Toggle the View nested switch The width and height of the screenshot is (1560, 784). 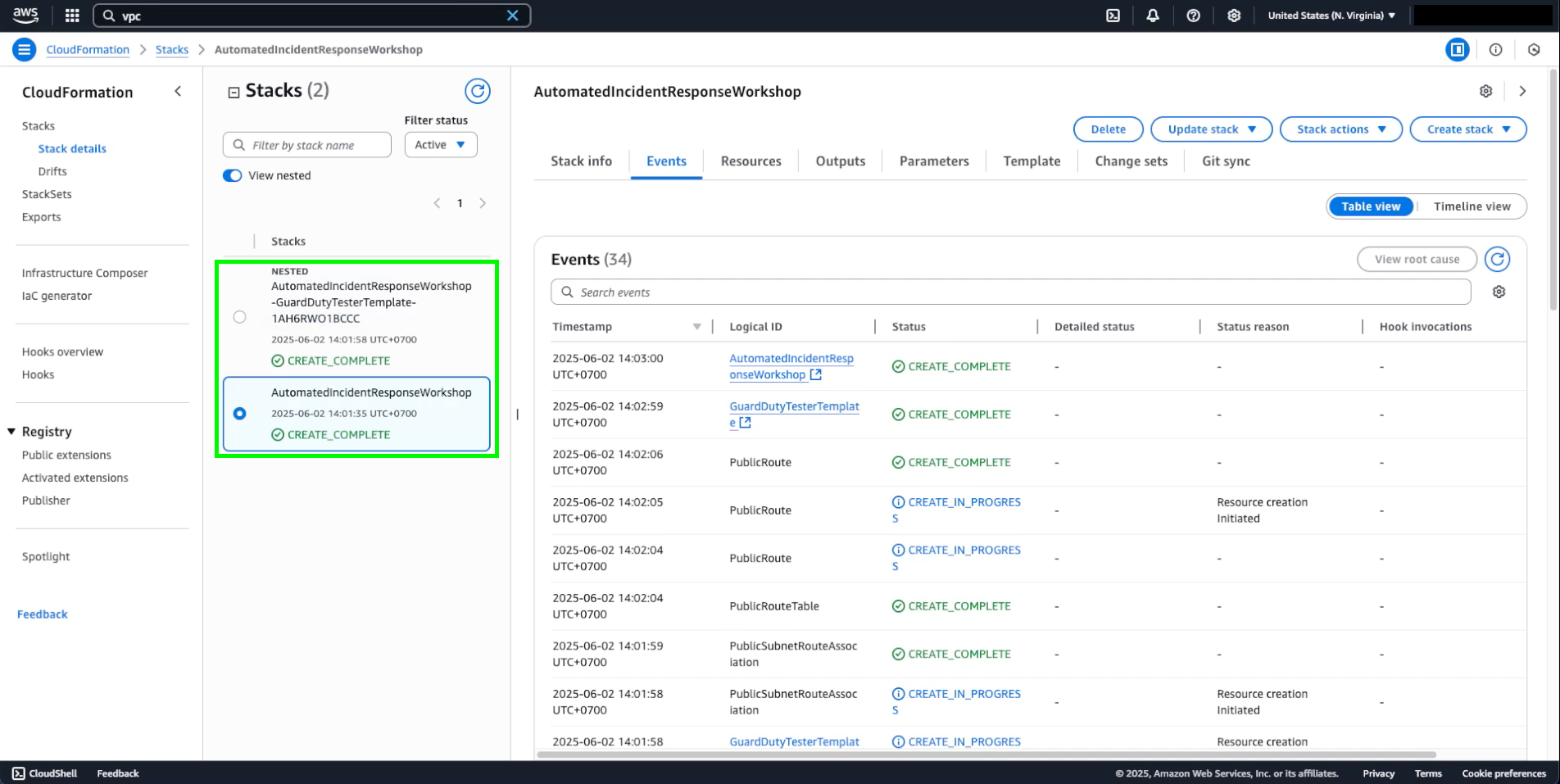click(233, 175)
